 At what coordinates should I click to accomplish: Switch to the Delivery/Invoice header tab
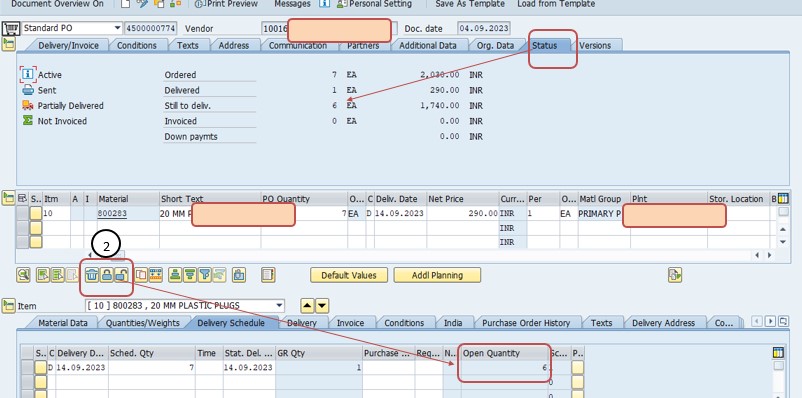click(69, 45)
